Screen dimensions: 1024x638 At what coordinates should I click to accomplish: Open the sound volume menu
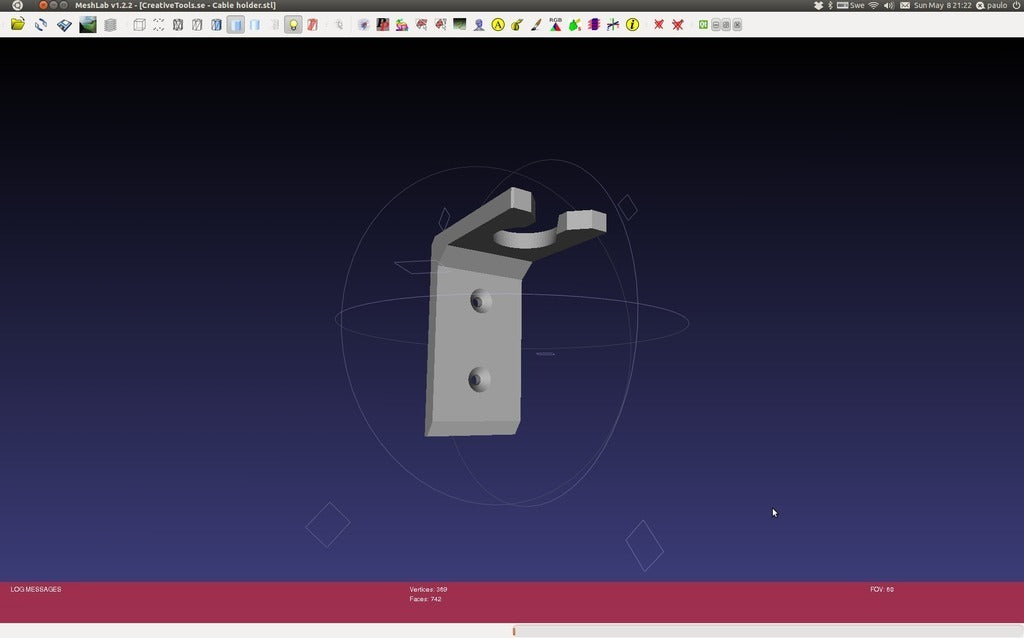(889, 5)
